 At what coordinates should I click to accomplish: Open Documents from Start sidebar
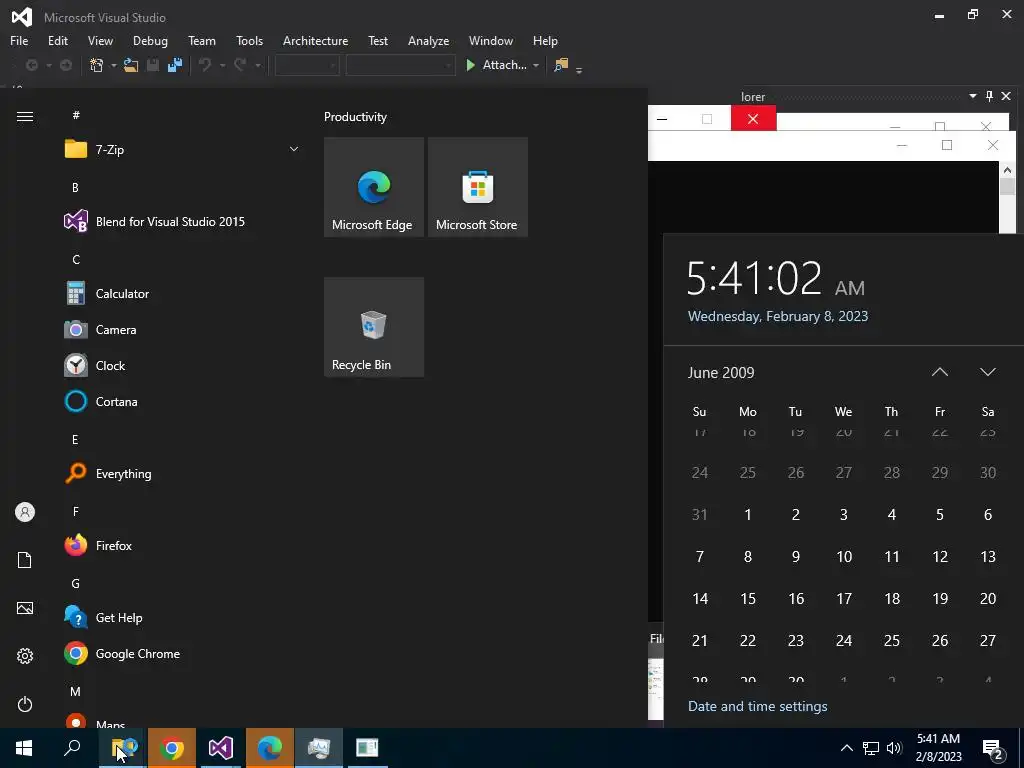coord(25,560)
